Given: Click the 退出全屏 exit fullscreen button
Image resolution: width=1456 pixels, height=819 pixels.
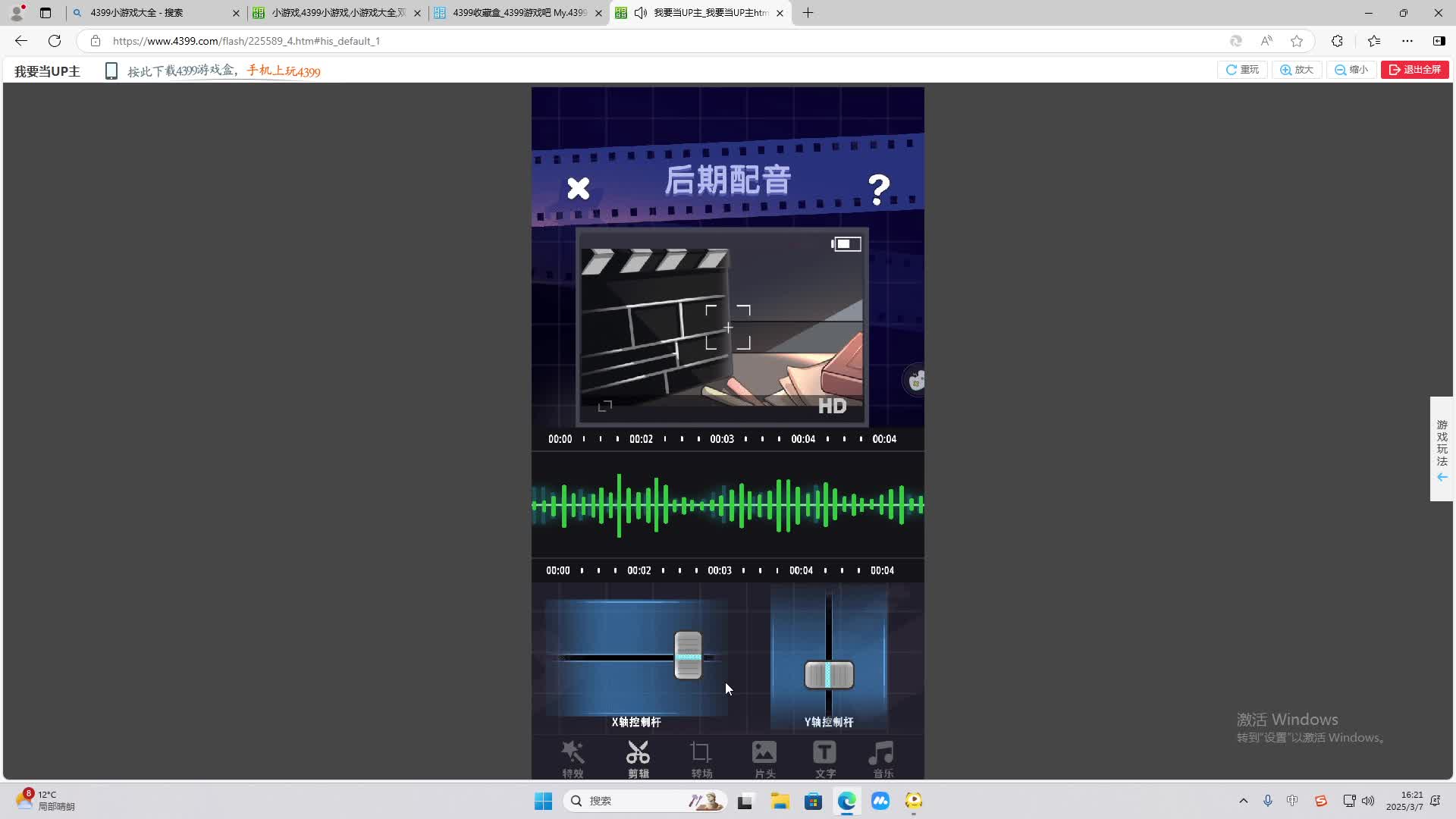Looking at the screenshot, I should pos(1415,69).
